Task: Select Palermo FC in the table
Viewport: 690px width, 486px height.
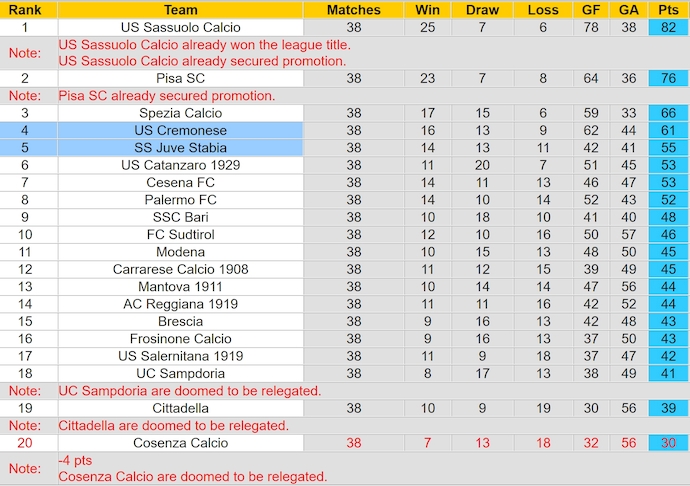Action: point(180,200)
